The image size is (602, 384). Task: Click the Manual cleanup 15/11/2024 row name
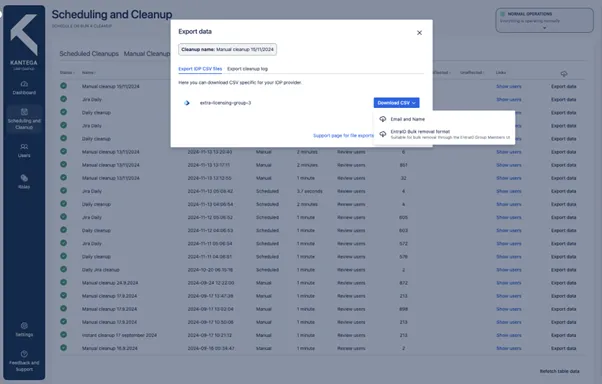click(111, 86)
